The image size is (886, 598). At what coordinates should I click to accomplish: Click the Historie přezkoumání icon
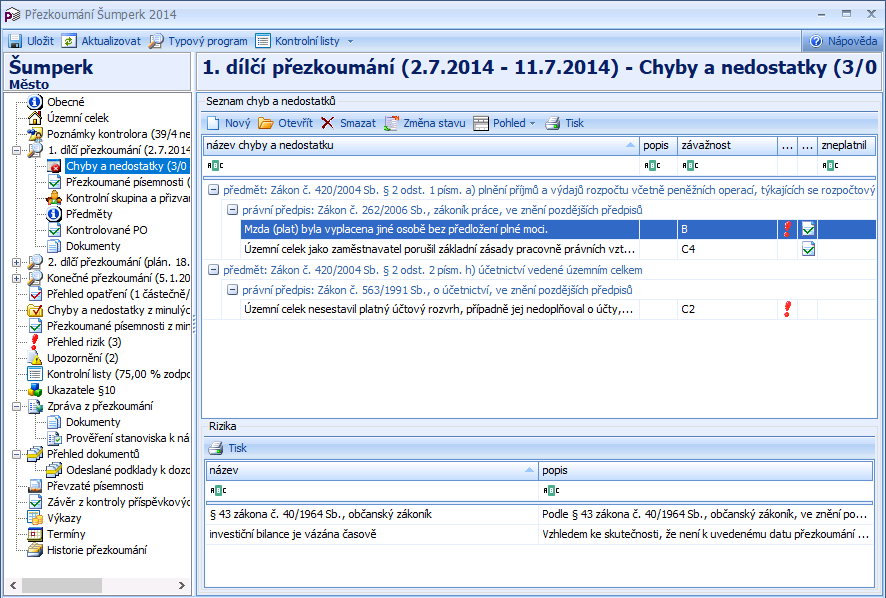pos(35,550)
